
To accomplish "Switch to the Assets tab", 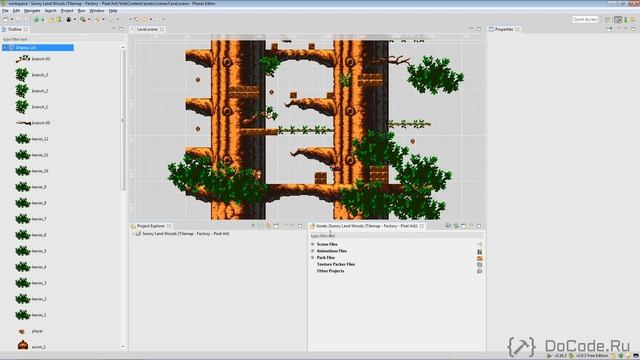I will click(x=367, y=226).
